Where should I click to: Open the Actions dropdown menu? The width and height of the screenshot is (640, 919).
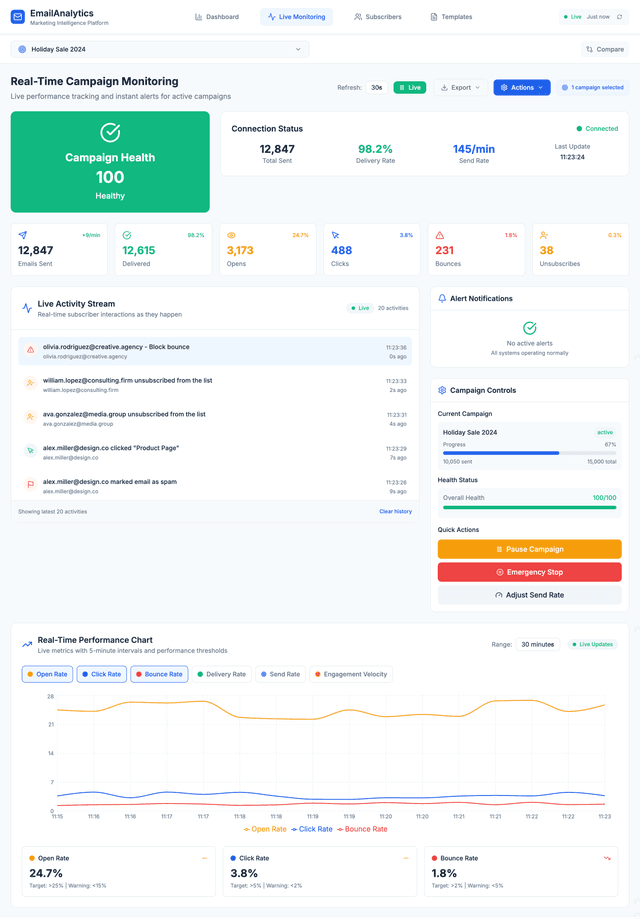coord(521,88)
